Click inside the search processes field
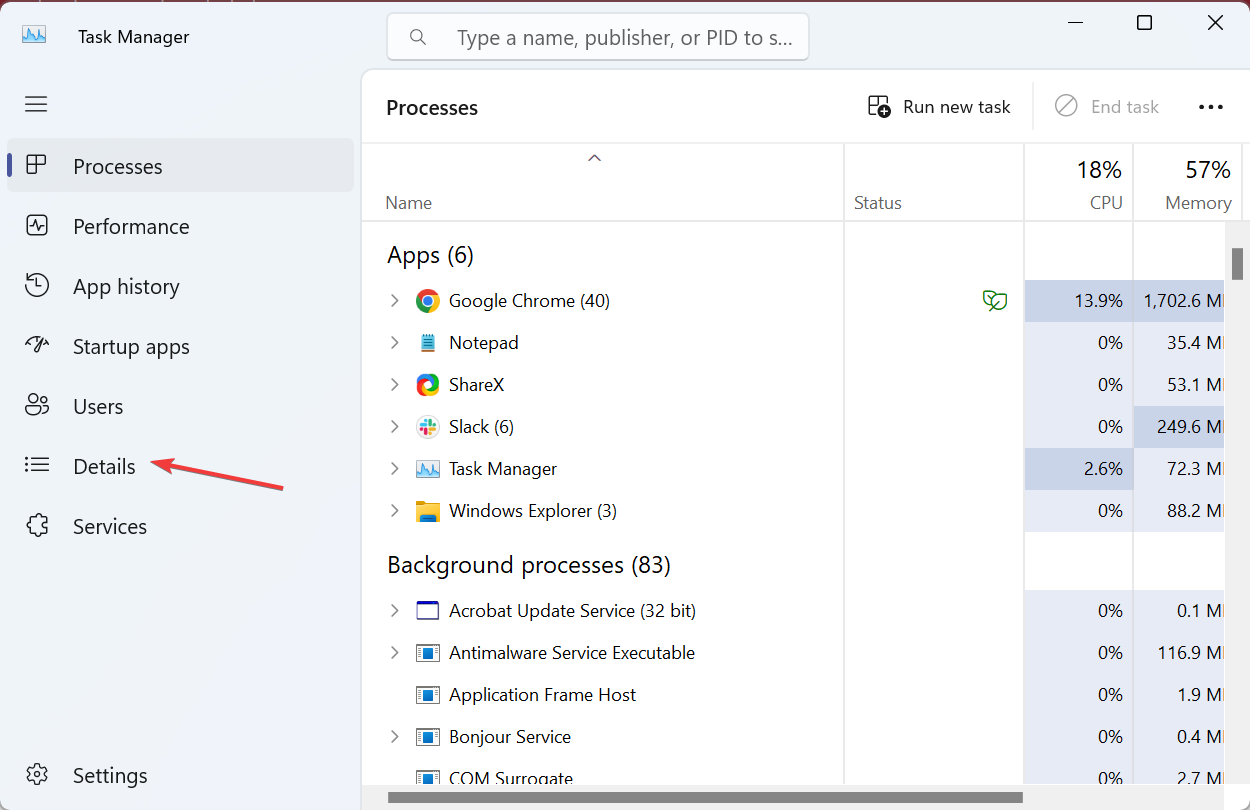 (x=598, y=36)
